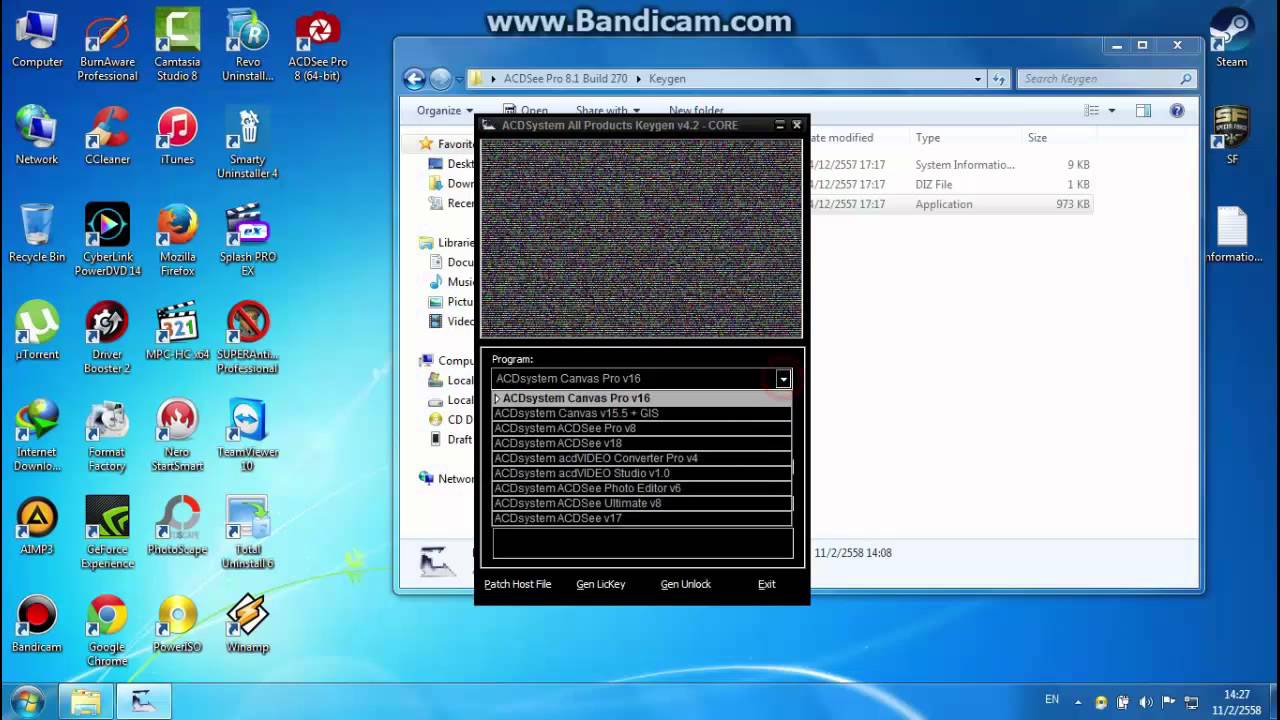1280x720 pixels.
Task: Open Driver Booster 2 shortcut
Action: point(107,338)
